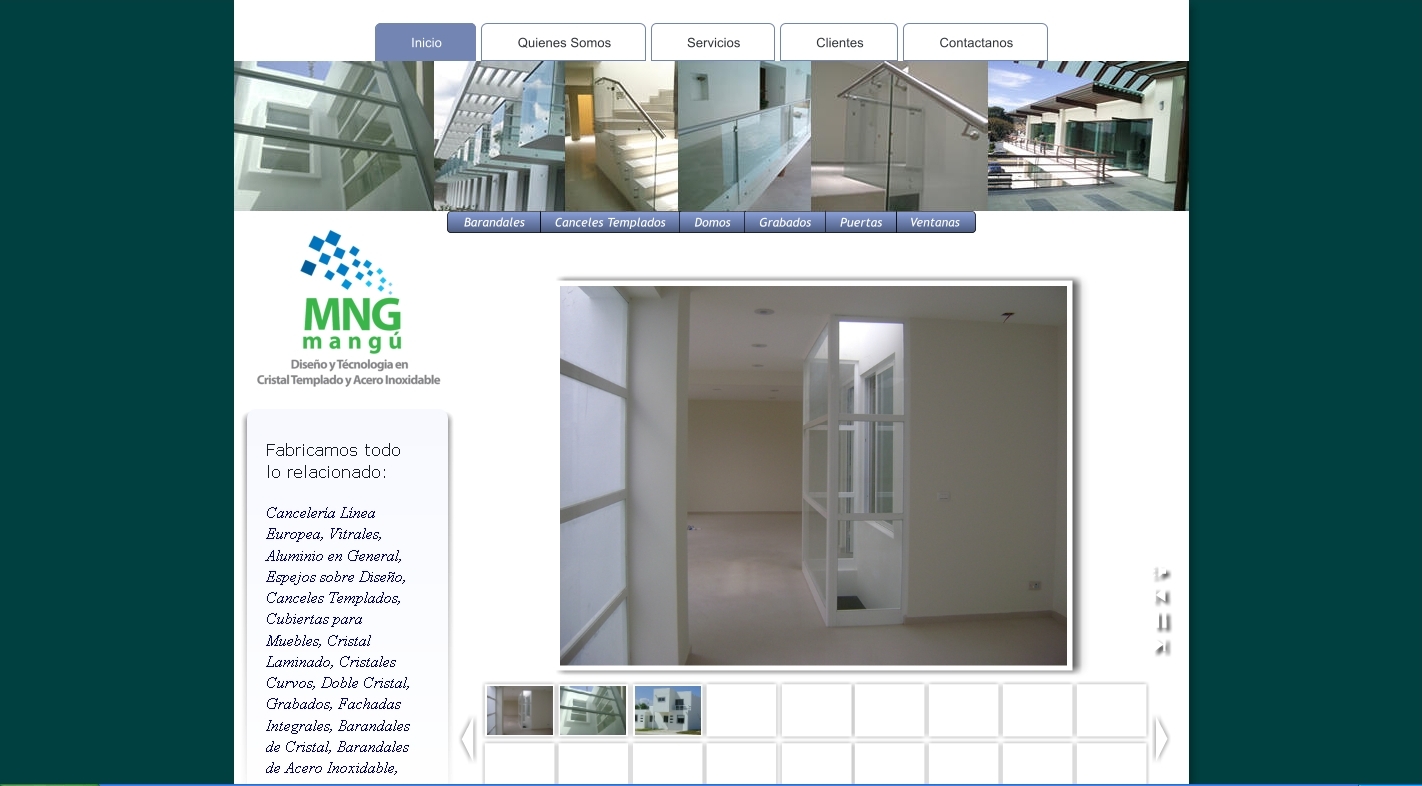Pause the gallery slideshow with the two-bar icon
Screen dimensions: 1422x786
point(1162,622)
